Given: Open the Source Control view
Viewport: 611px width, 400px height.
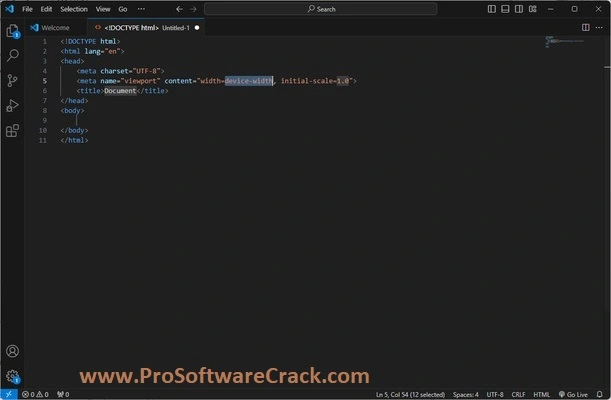Looking at the screenshot, I should 12,81.
